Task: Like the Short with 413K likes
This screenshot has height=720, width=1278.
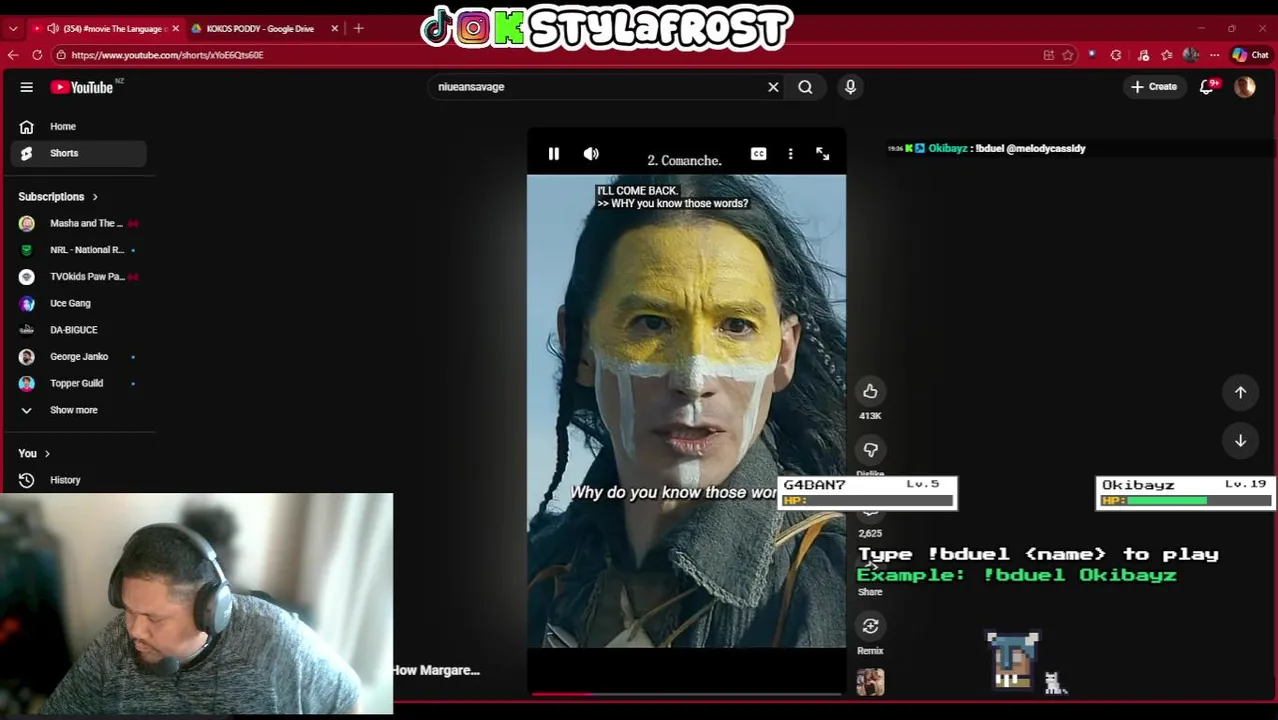Action: (x=870, y=392)
